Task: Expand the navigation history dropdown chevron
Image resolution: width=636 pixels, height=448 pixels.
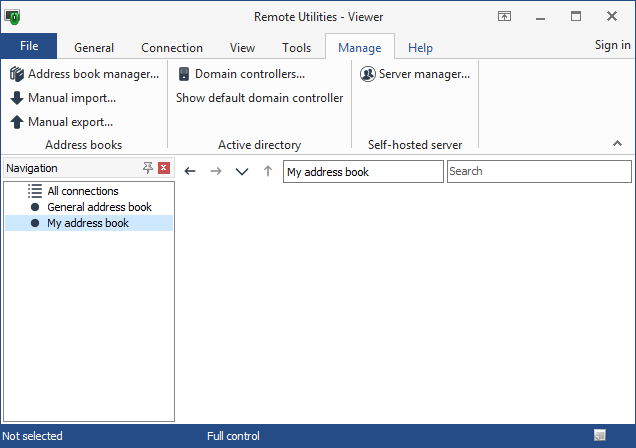Action: point(241,172)
